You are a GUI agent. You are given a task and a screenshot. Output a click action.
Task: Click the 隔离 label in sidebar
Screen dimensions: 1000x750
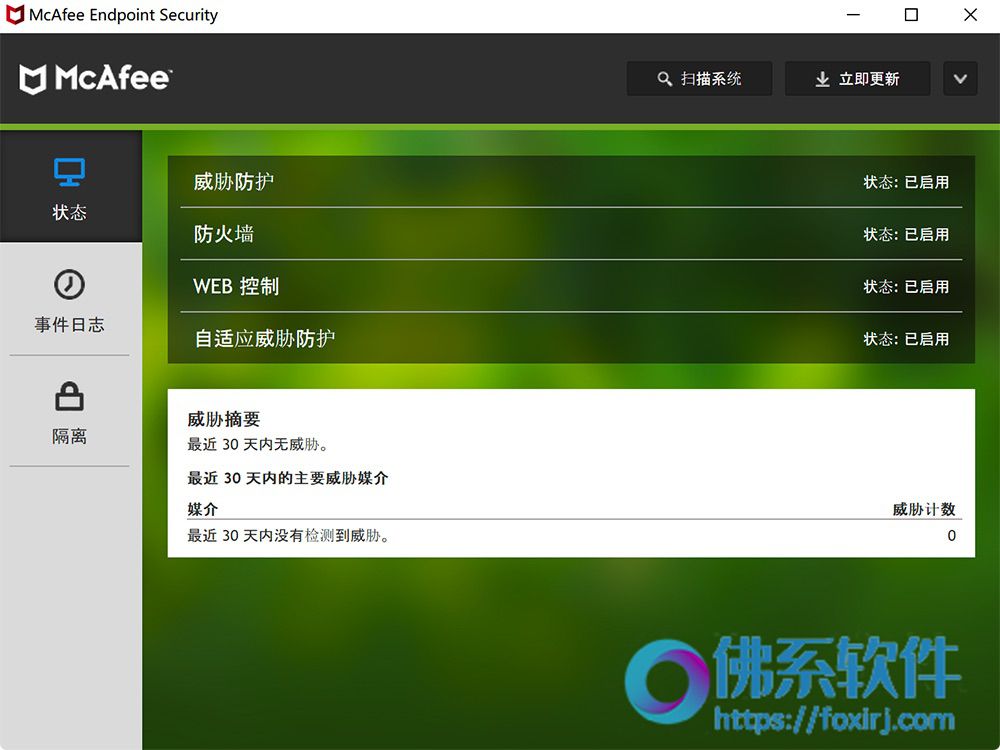(x=70, y=436)
